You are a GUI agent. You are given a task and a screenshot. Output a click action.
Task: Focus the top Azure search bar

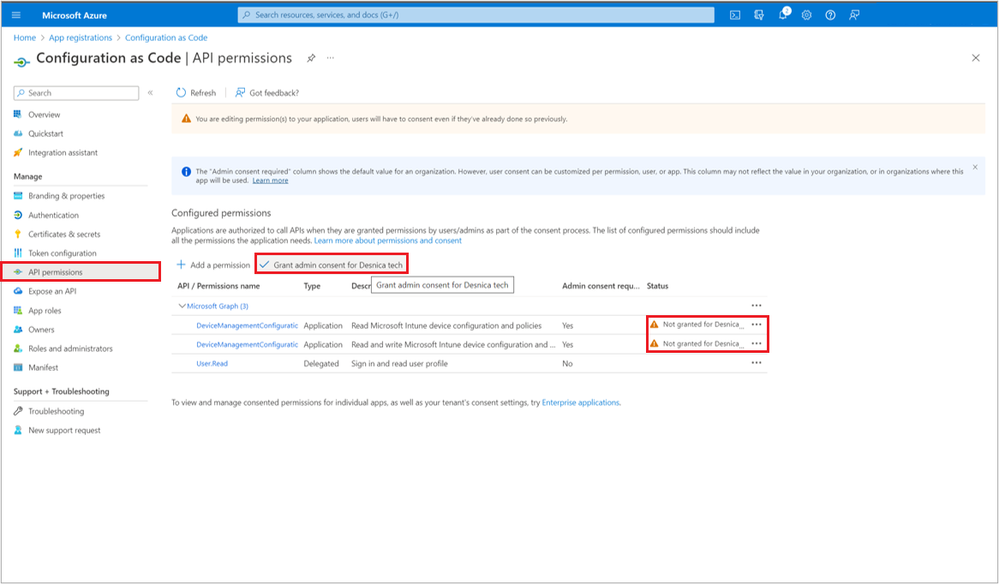click(x=476, y=15)
